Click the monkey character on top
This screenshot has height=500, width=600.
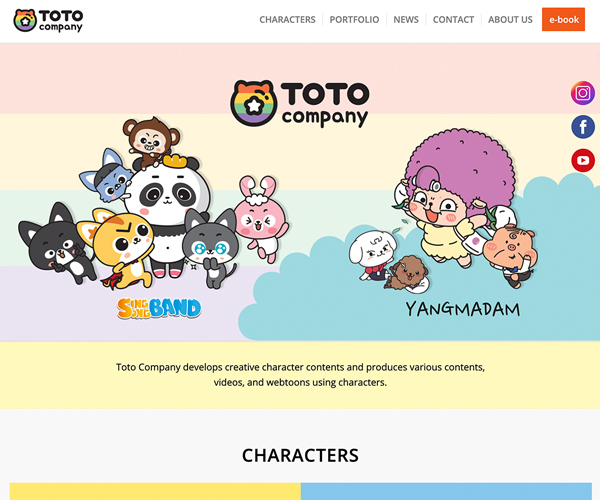pos(152,142)
